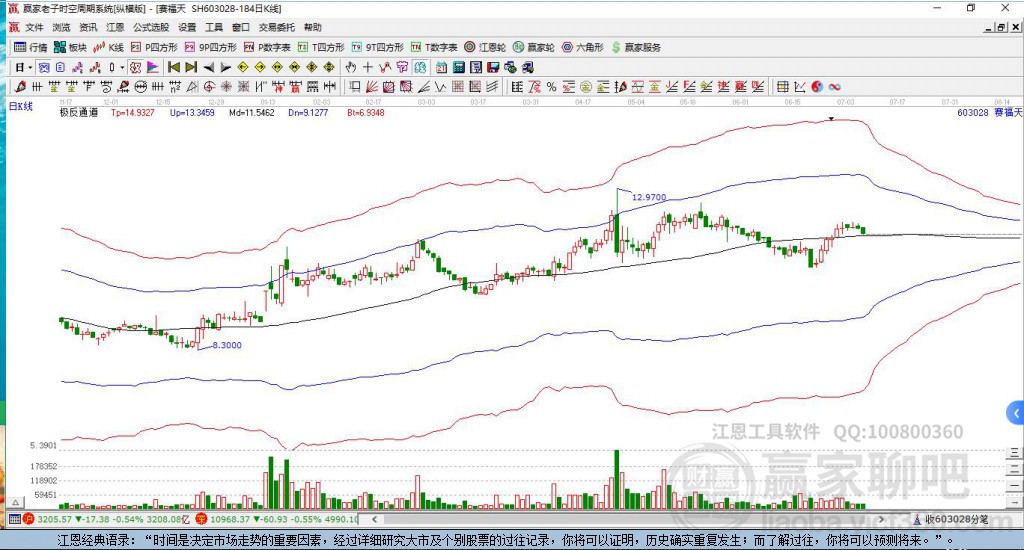Toggle the colored flag icon

[x=153, y=67]
